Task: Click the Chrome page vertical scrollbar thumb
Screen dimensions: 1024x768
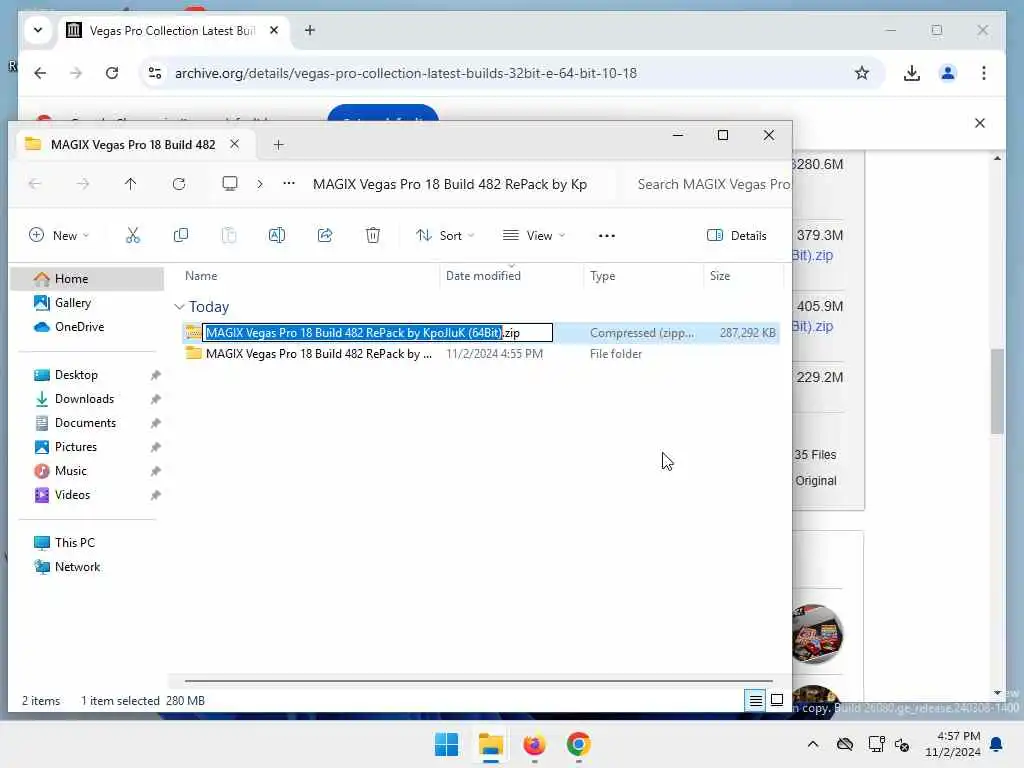Action: [997, 392]
